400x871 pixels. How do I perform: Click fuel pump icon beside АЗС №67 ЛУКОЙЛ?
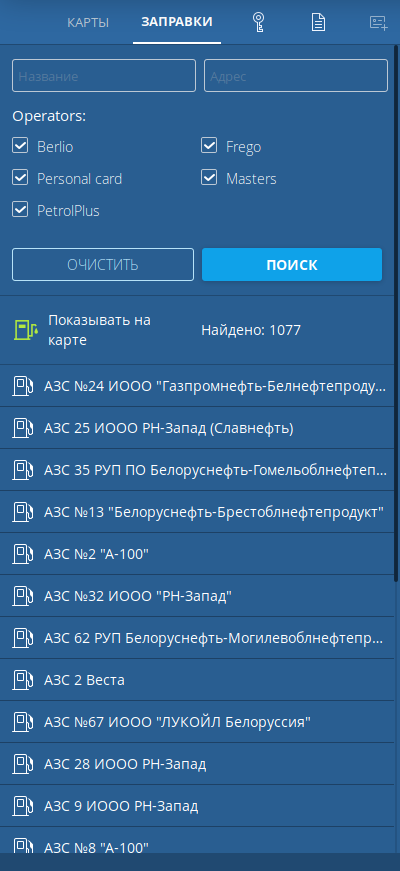[x=23, y=722]
